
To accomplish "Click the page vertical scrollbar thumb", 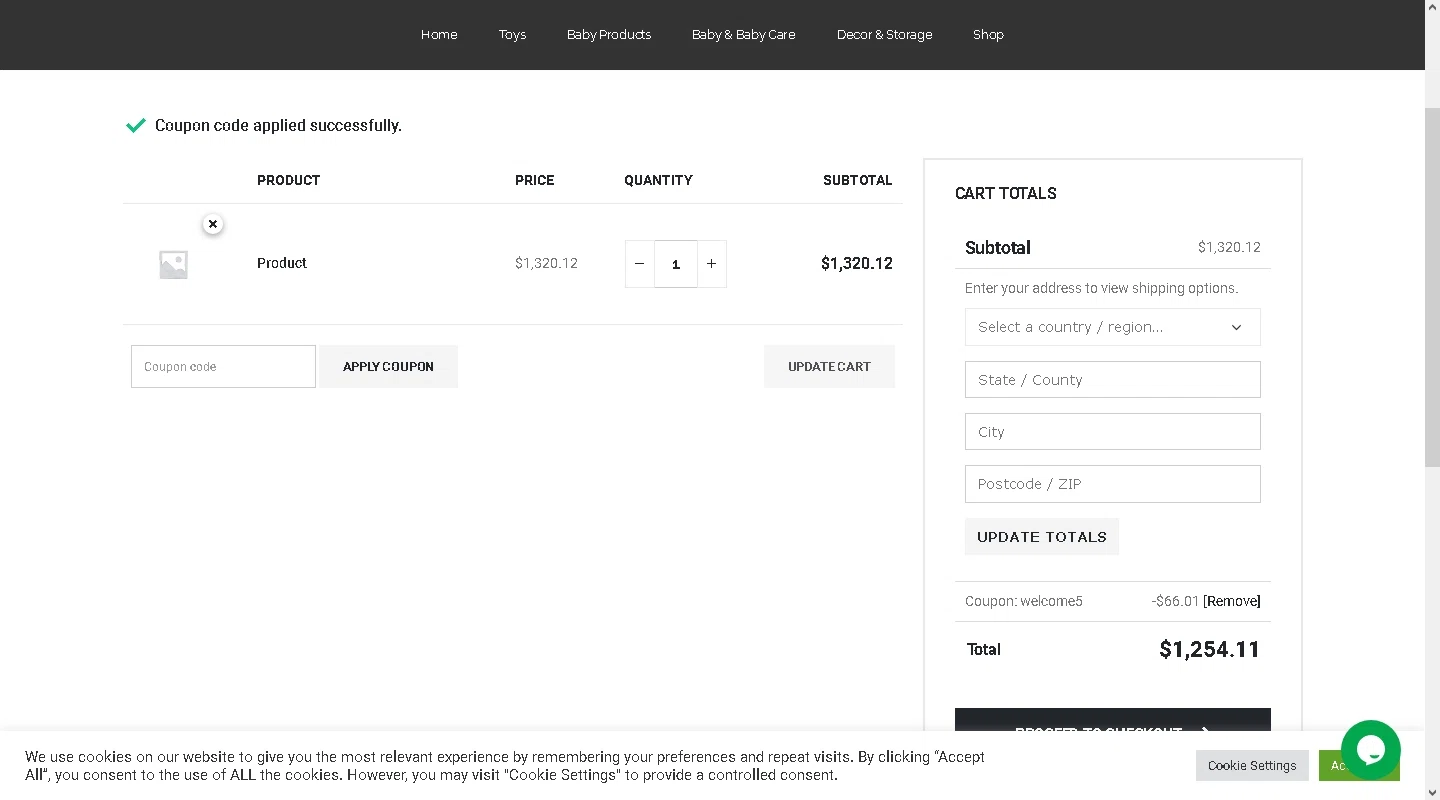I will [1432, 287].
